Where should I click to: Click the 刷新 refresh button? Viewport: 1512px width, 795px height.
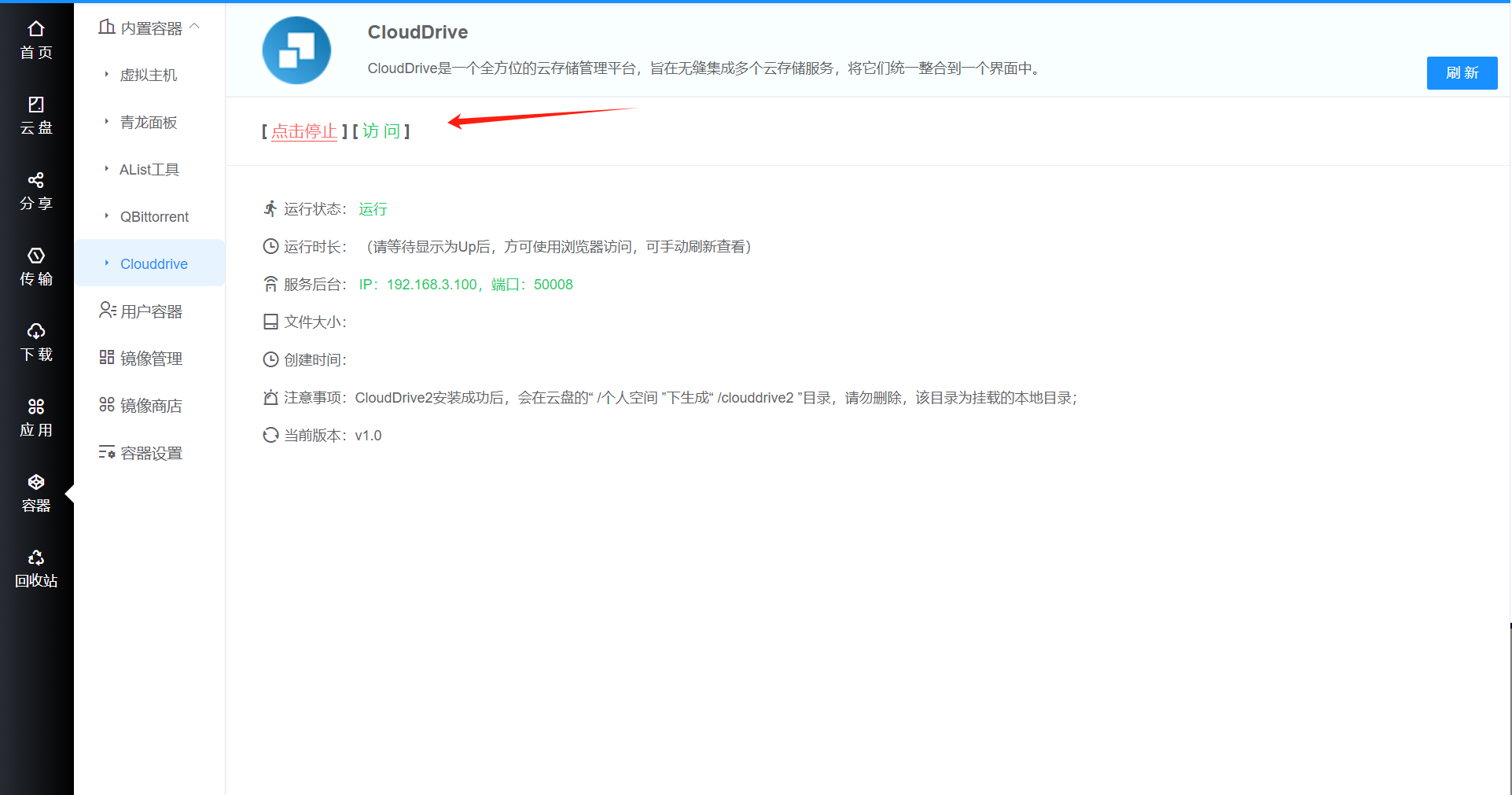1462,73
